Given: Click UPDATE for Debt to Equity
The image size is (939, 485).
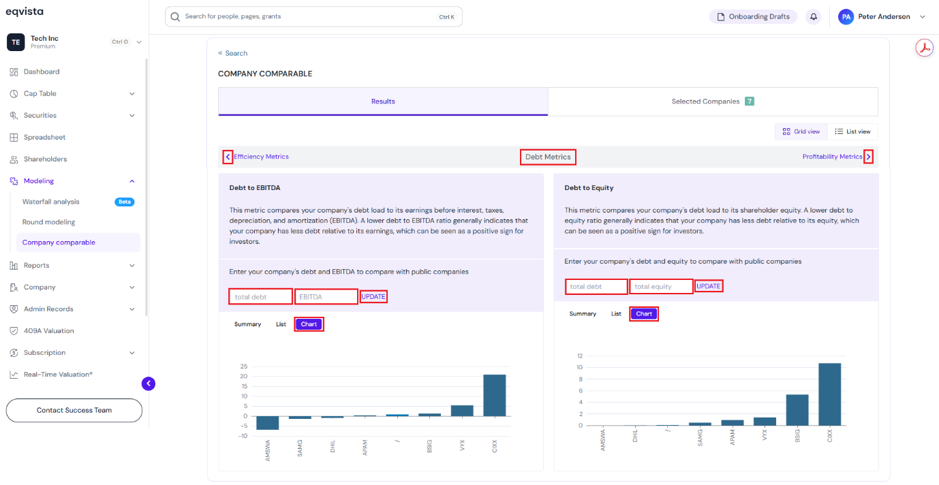Looking at the screenshot, I should click(708, 287).
